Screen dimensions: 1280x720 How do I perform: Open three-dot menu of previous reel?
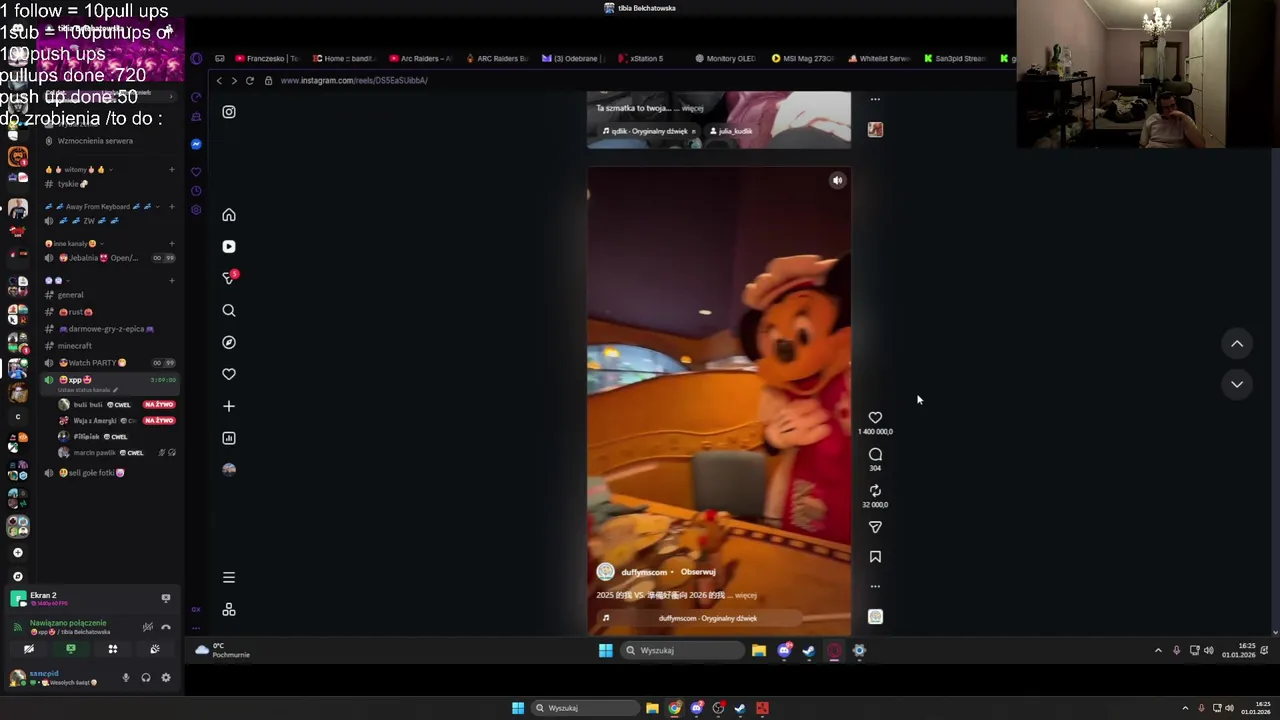click(875, 99)
